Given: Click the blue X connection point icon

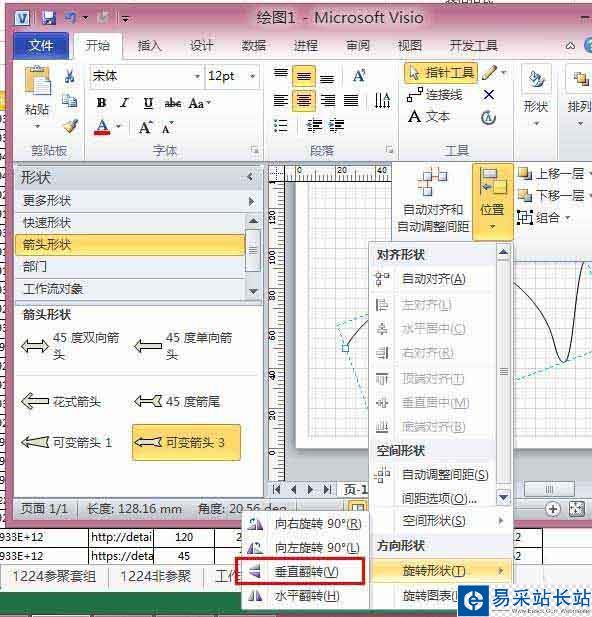Looking at the screenshot, I should coord(489,95).
